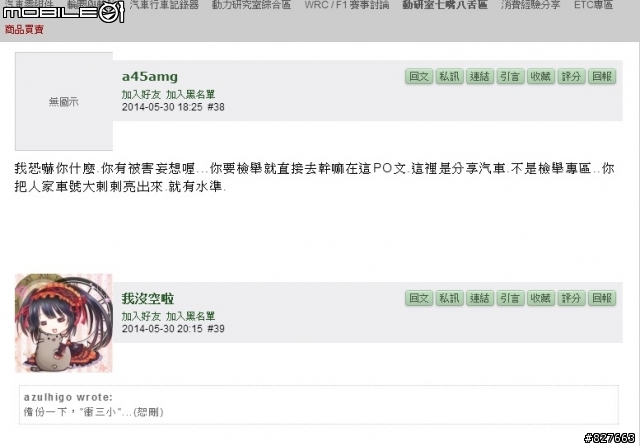The width and height of the screenshot is (640, 446).
Task: Open 消費經驗分享 forum tab
Action: coord(530,5)
